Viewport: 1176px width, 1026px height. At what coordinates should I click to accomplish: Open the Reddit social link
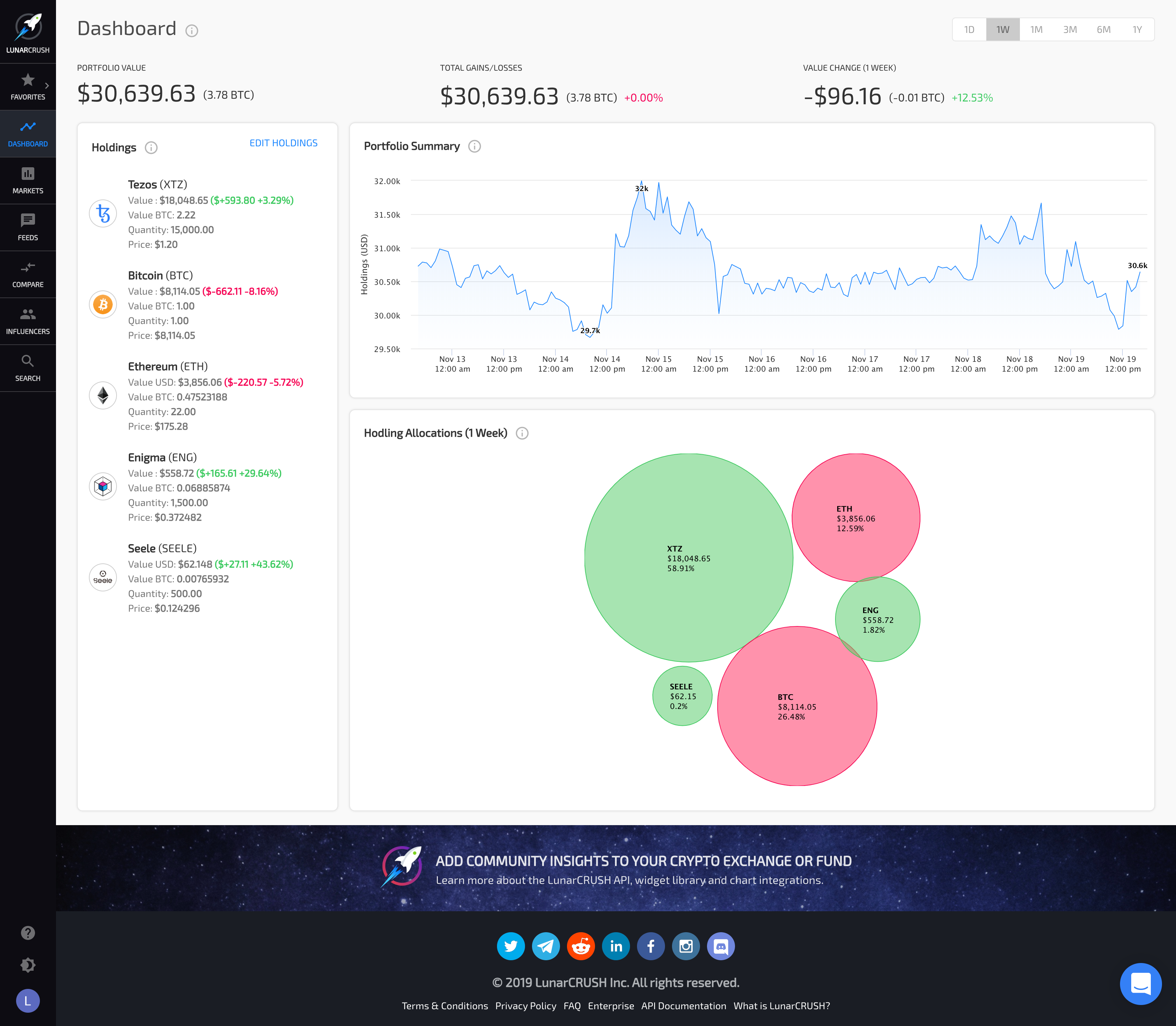581,947
